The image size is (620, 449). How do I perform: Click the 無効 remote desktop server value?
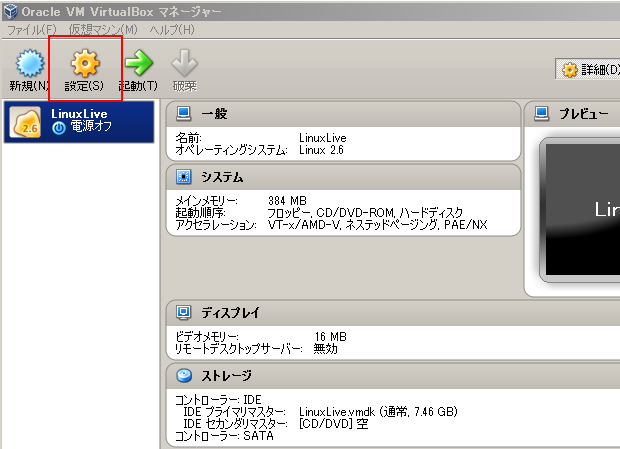[x=325, y=349]
